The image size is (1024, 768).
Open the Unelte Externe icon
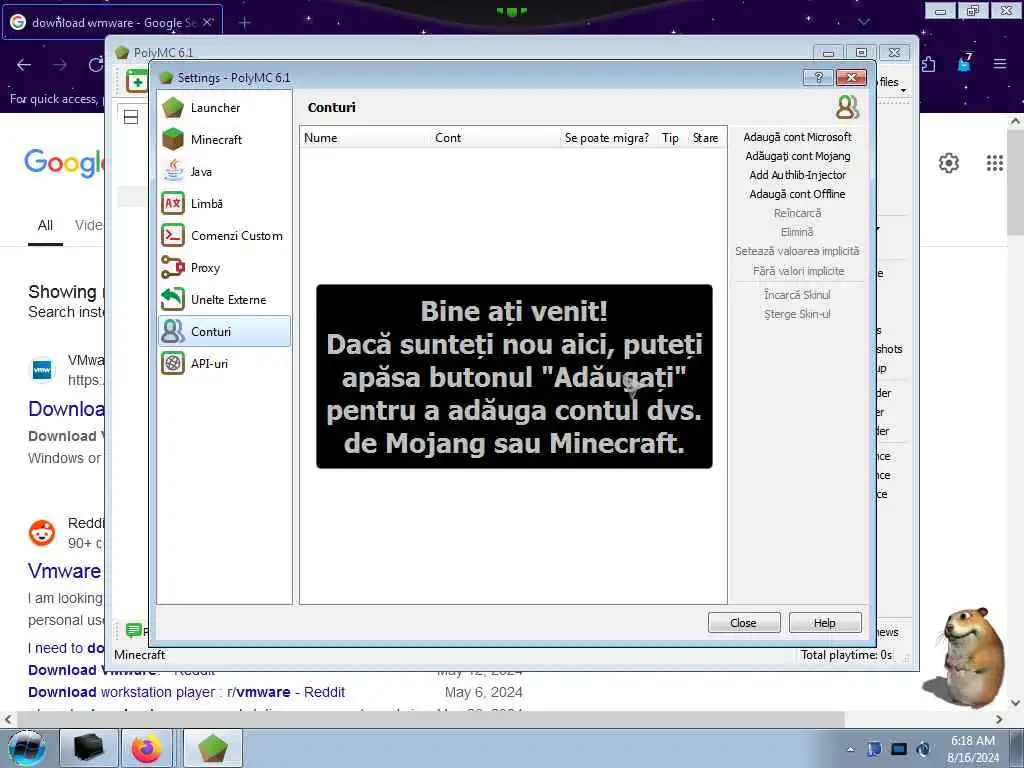[x=173, y=299]
